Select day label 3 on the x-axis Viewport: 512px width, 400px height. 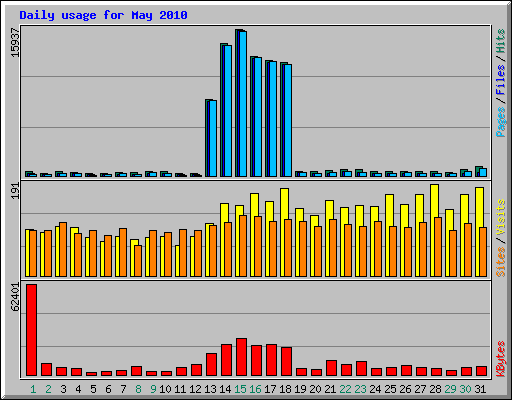tap(63, 389)
